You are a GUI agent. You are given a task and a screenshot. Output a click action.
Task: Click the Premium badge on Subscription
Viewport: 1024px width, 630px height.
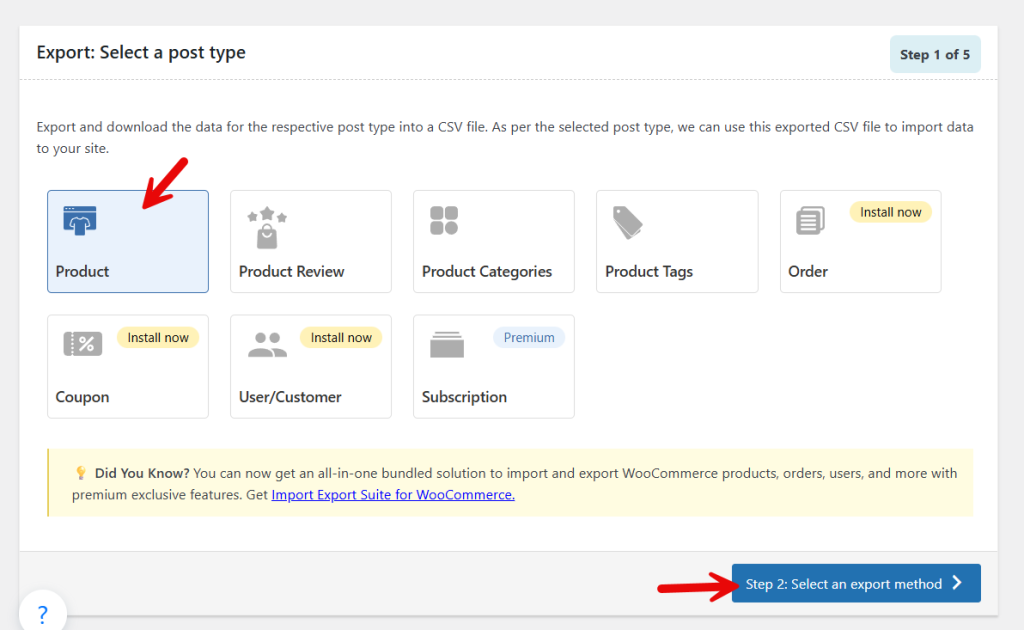click(529, 338)
